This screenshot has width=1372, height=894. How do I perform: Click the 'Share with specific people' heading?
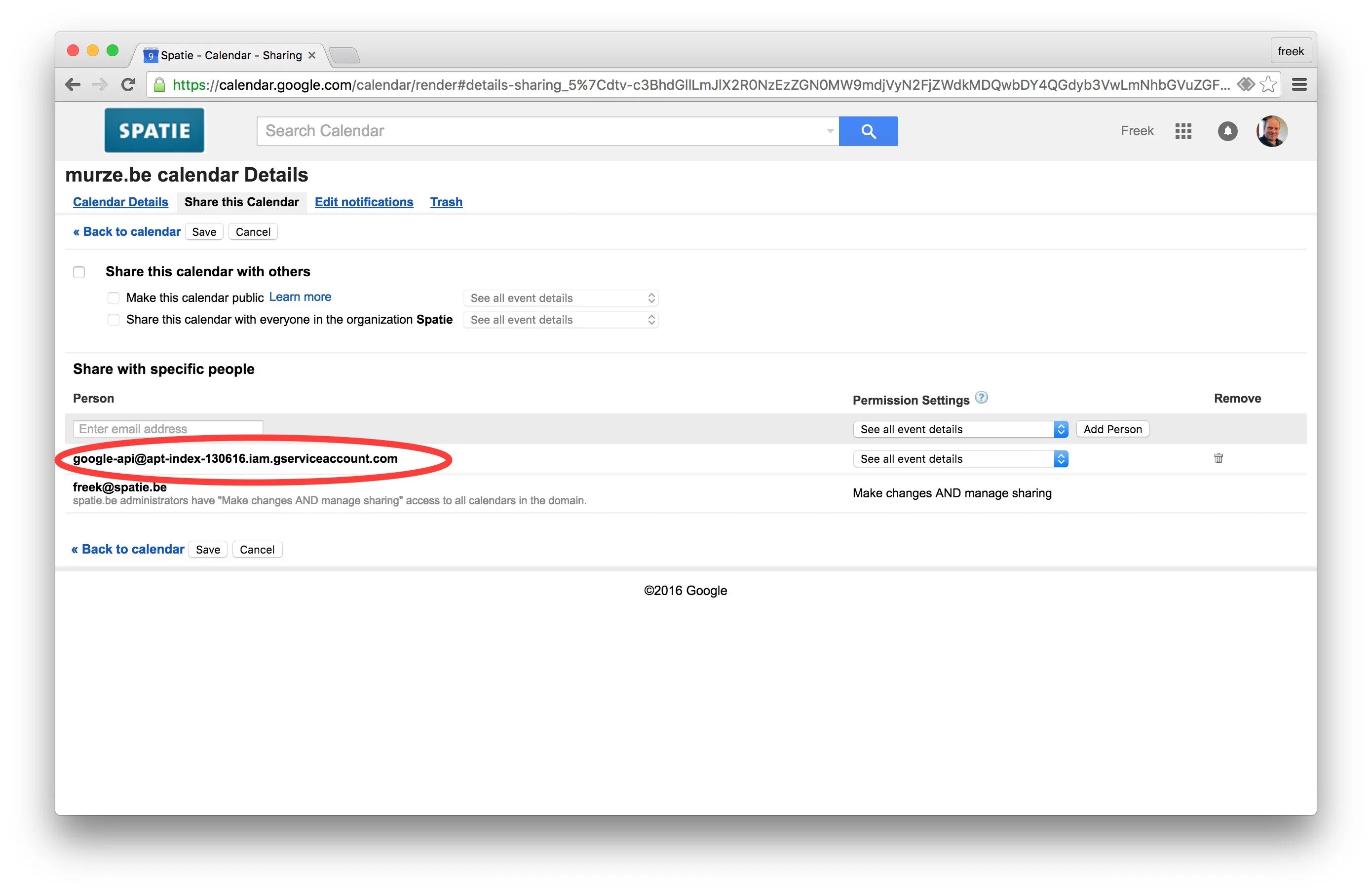click(x=164, y=369)
